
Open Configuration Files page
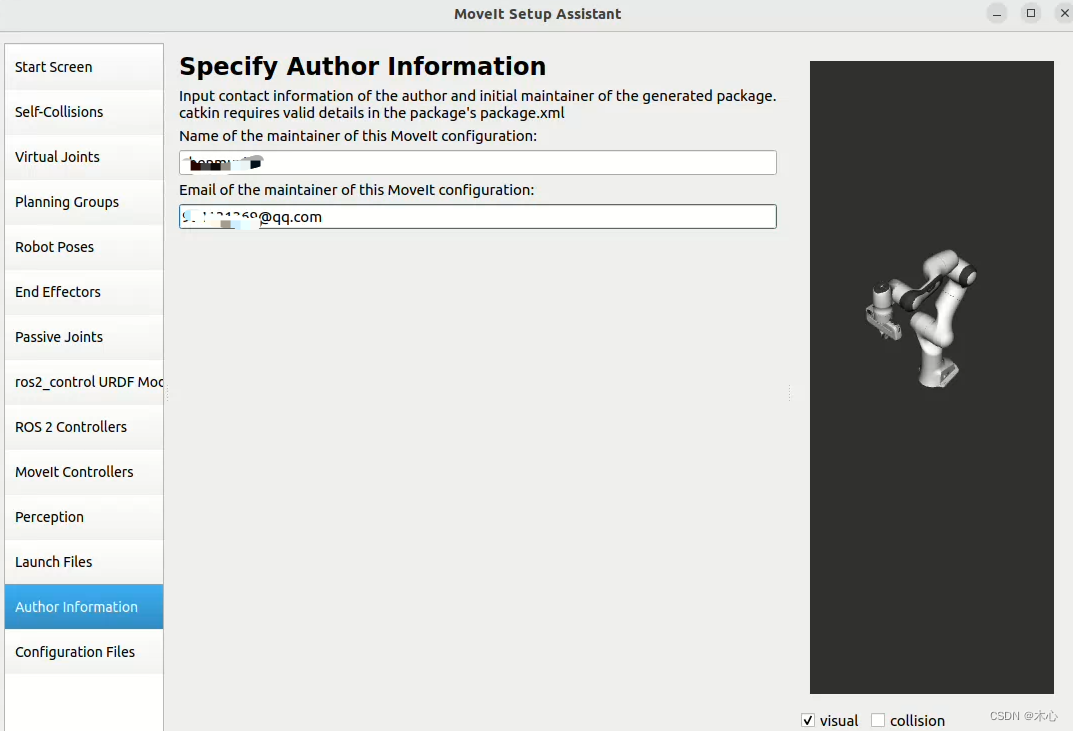tap(83, 652)
